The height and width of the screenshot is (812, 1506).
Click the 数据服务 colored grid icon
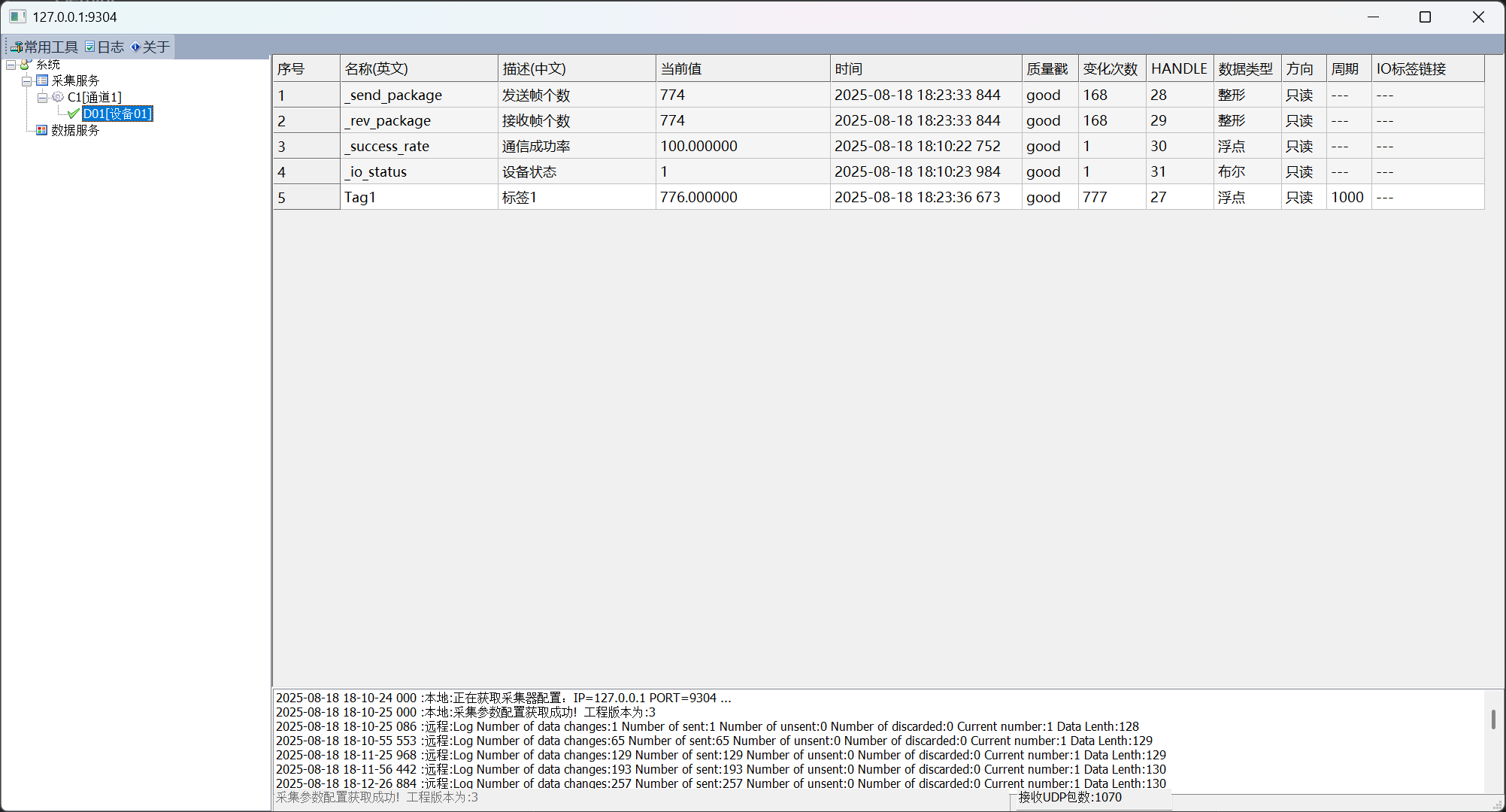coord(42,130)
